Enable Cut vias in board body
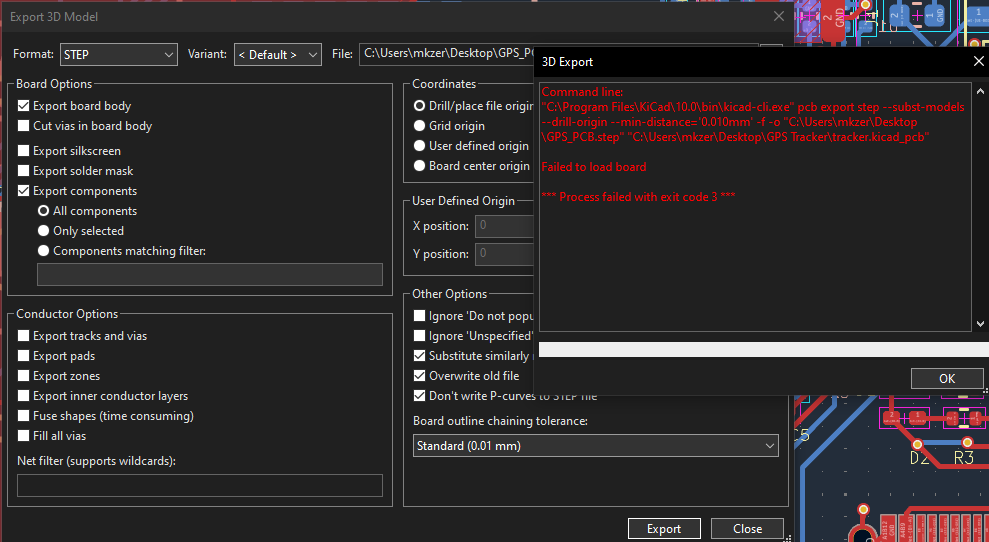989x542 pixels. coord(23,126)
